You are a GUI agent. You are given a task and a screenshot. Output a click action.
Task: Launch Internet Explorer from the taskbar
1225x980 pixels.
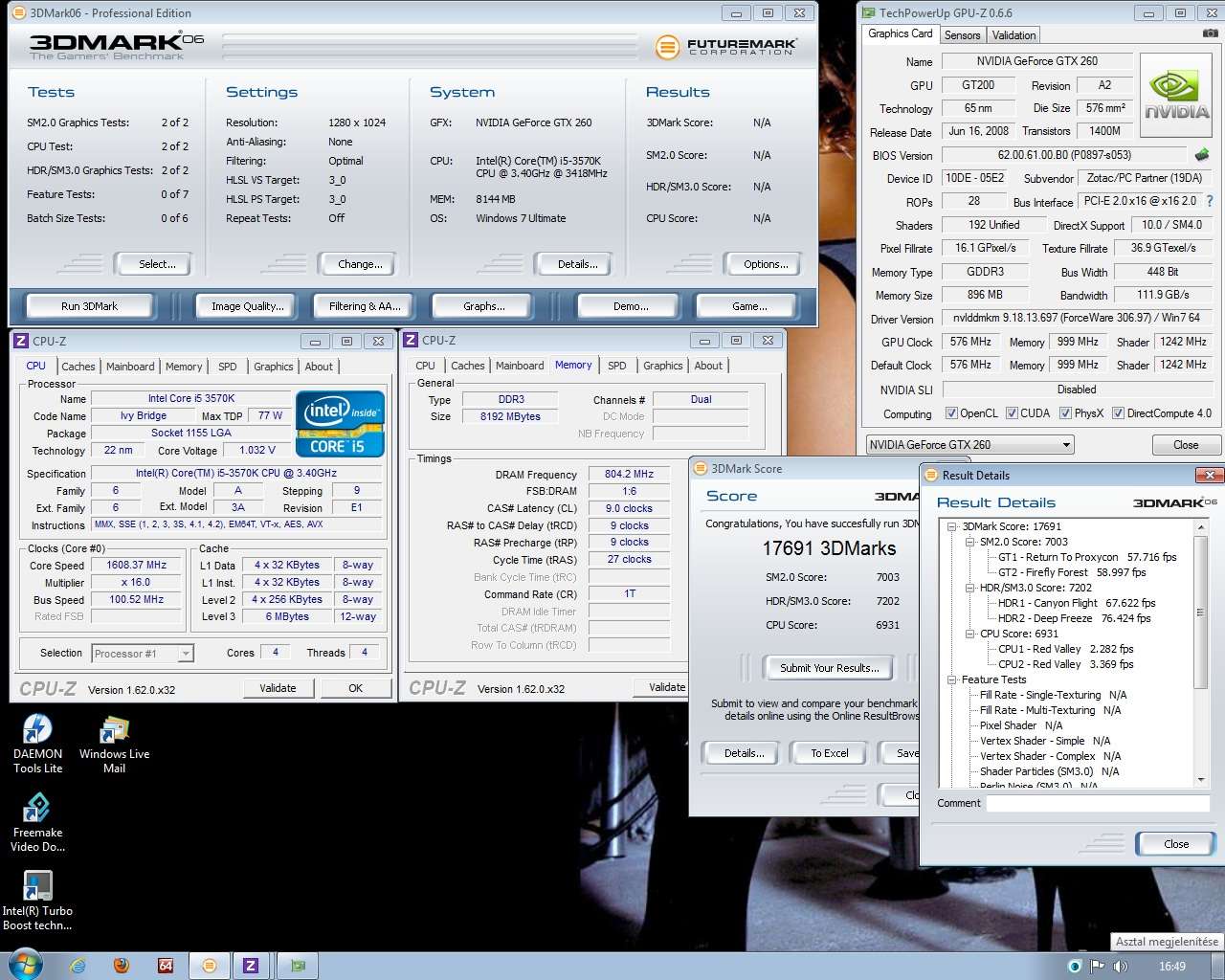coord(78,966)
